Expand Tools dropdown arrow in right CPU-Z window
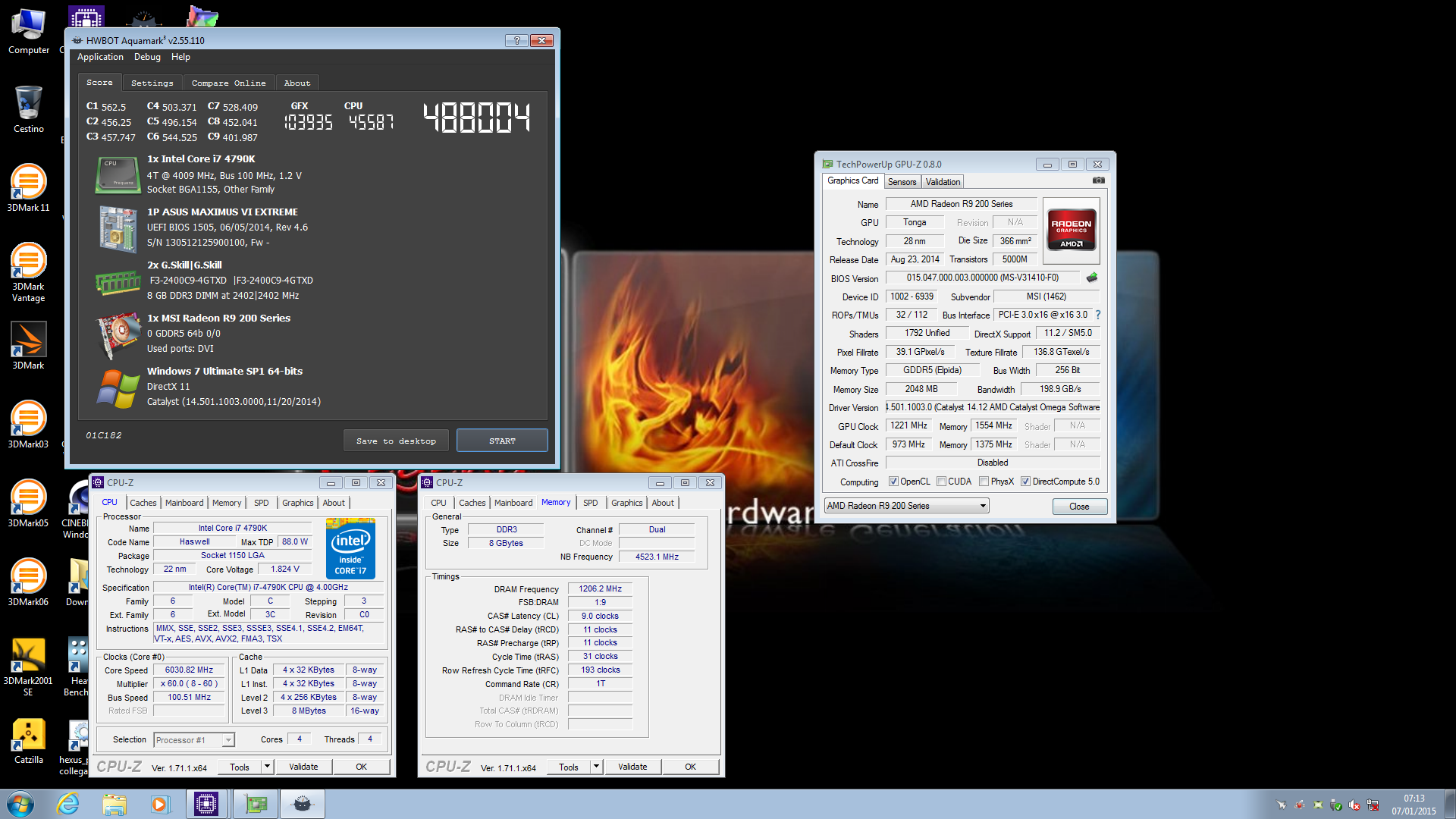 pos(596,767)
